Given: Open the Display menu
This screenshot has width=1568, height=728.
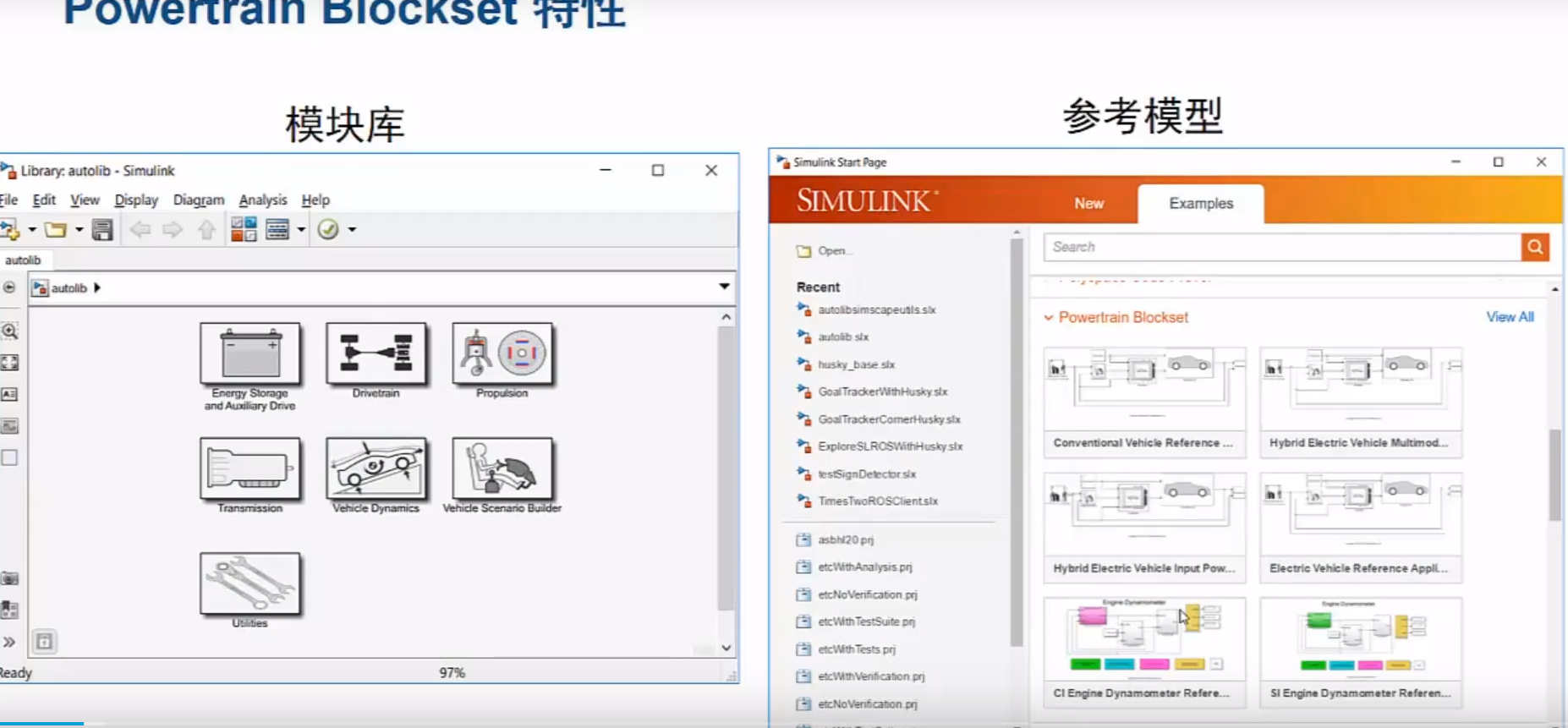Looking at the screenshot, I should click(136, 200).
